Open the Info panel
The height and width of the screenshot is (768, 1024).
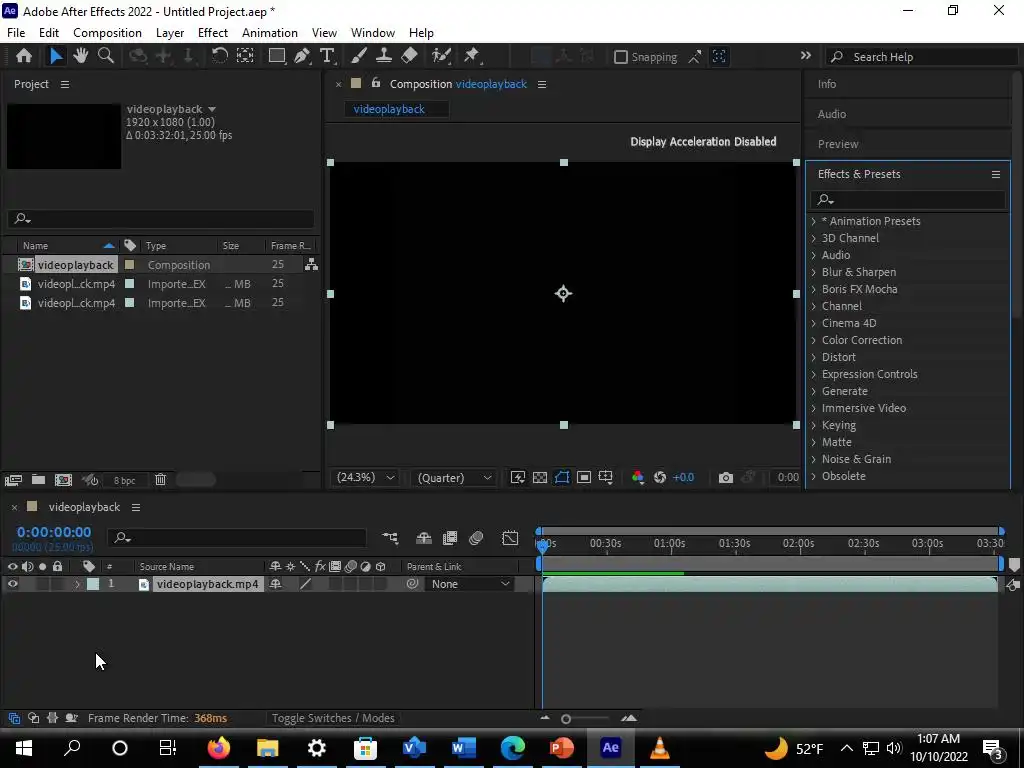point(827,84)
